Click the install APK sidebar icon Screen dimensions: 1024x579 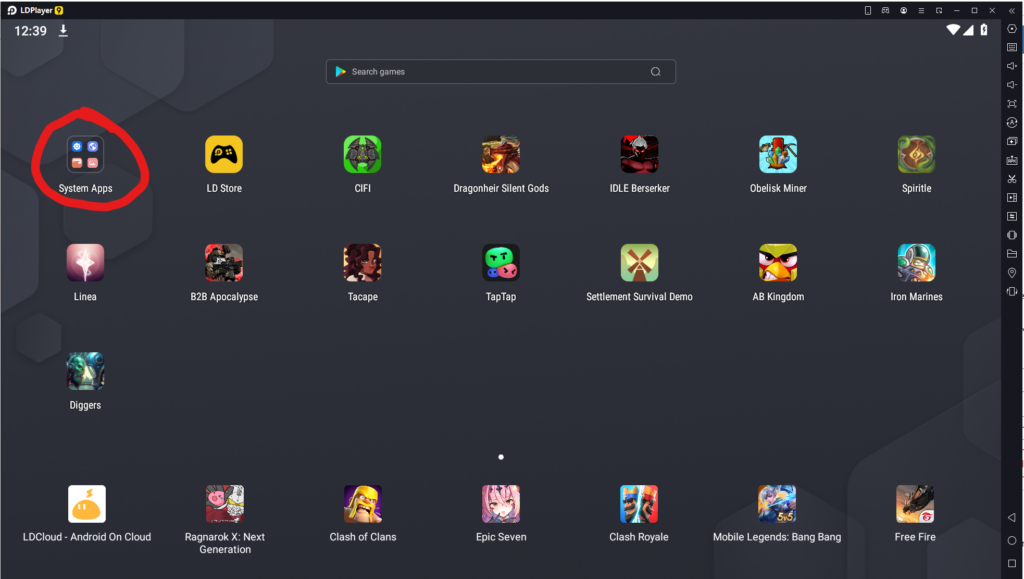pyautogui.click(x=1012, y=160)
